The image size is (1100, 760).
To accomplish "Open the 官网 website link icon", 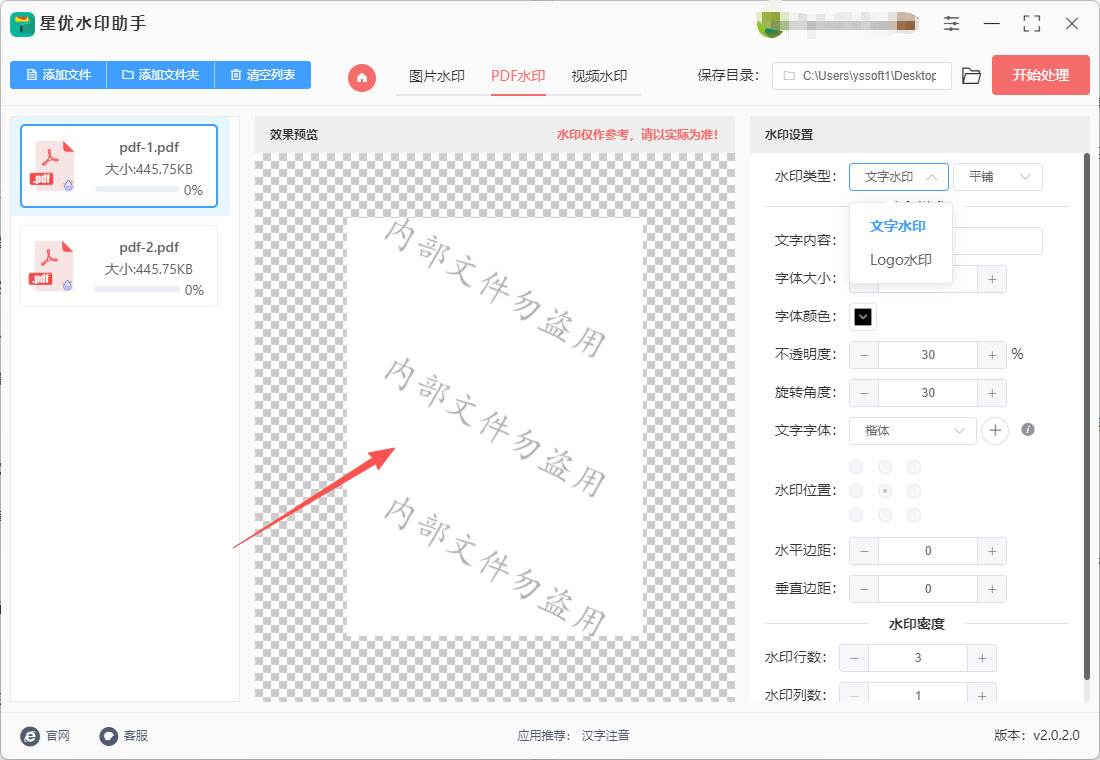I will [x=30, y=735].
